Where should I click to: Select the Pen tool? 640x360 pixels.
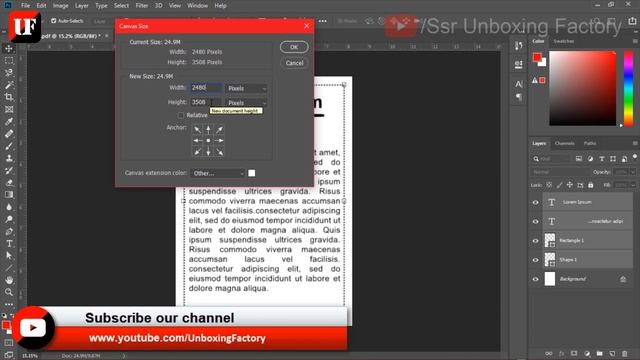pyautogui.click(x=9, y=231)
